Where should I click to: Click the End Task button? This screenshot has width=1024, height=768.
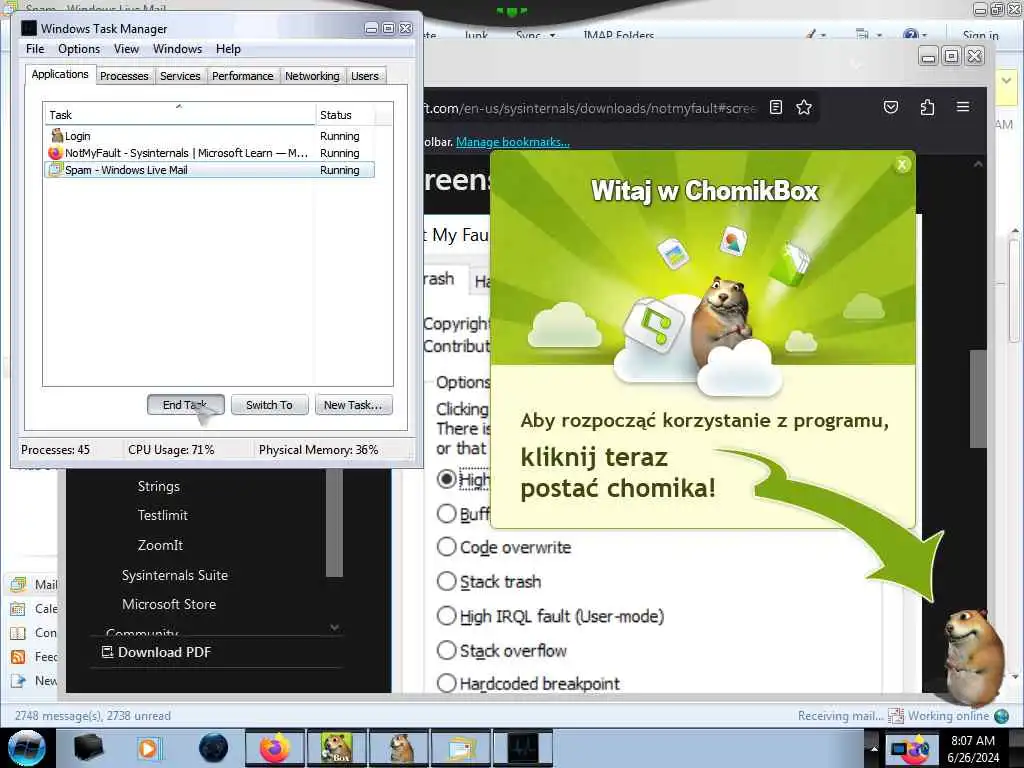[186, 405]
